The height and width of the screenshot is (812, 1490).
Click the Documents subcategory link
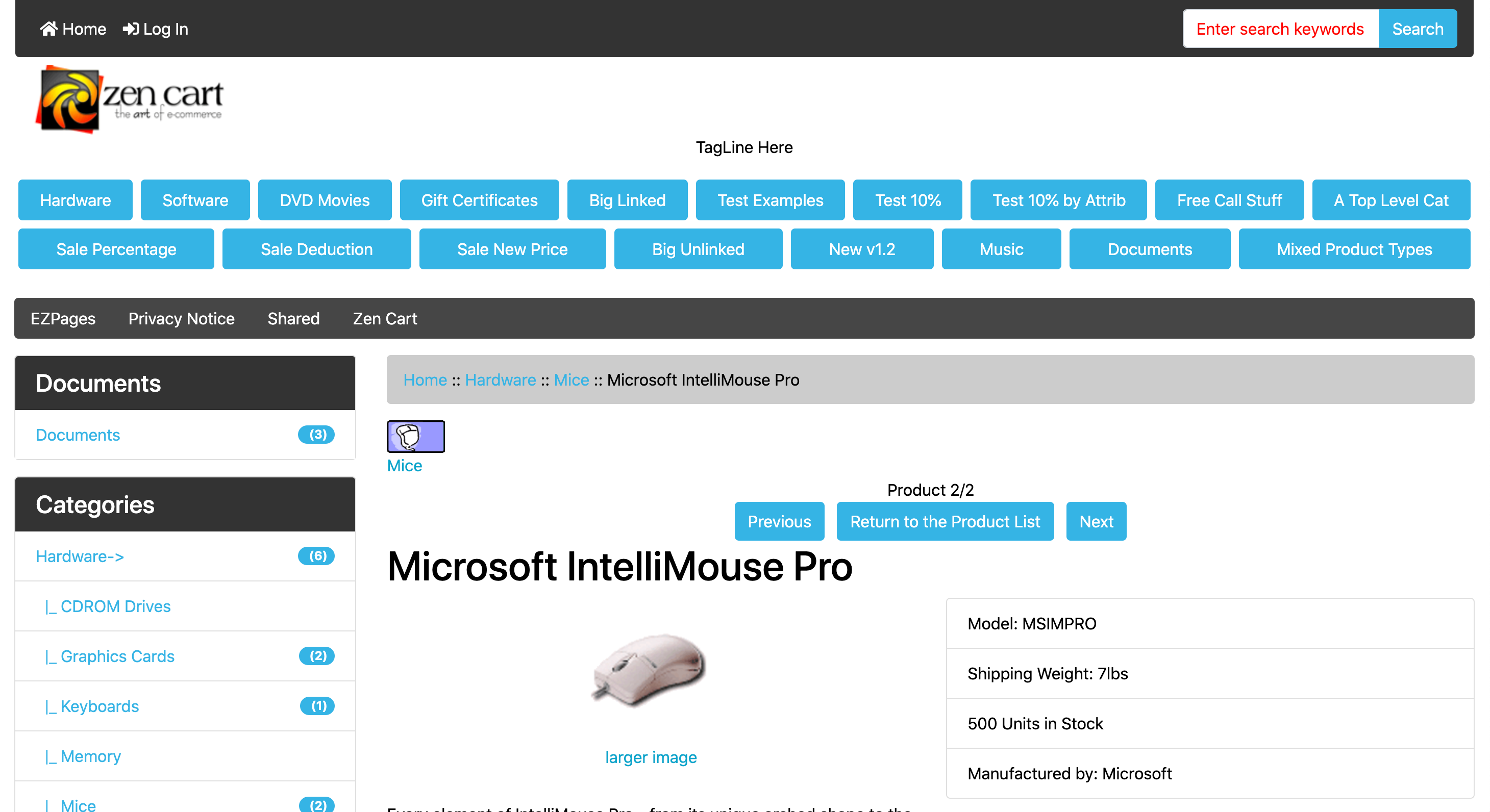tap(77, 434)
